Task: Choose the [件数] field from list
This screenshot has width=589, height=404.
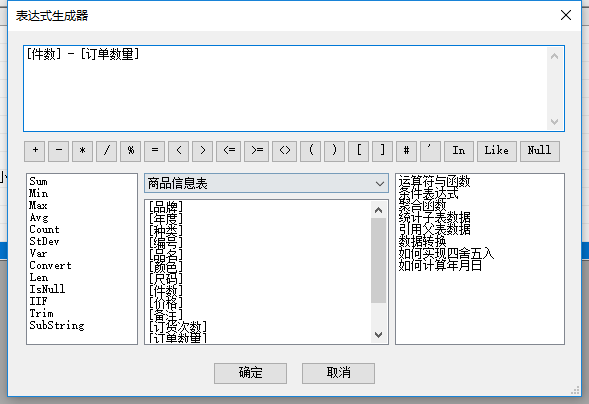Action: pos(166,290)
